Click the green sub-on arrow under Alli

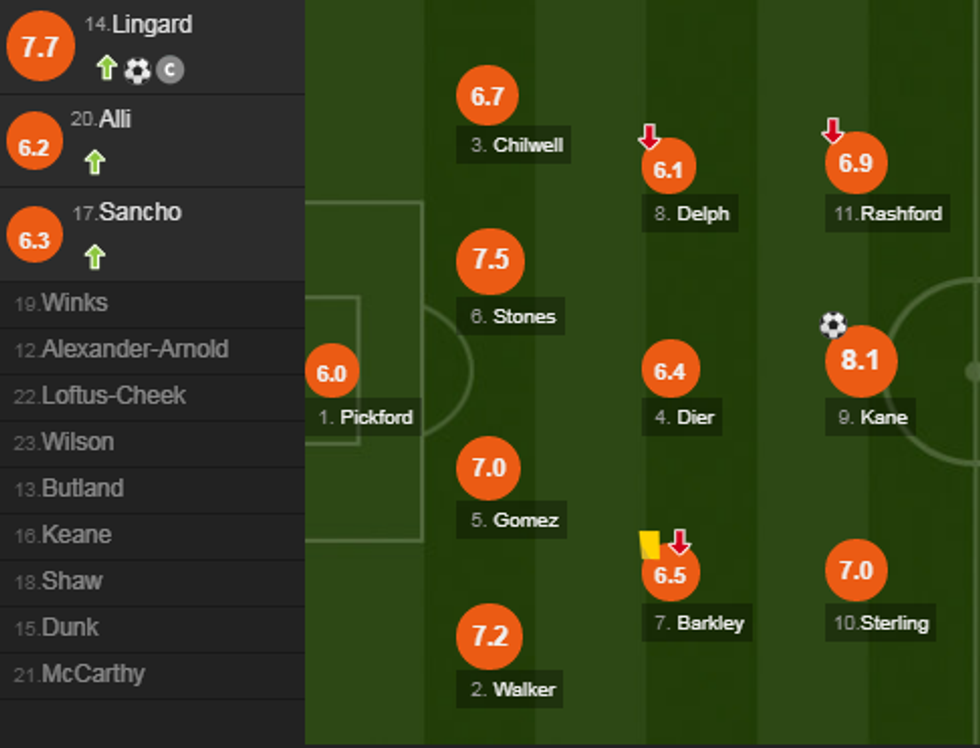click(95, 162)
